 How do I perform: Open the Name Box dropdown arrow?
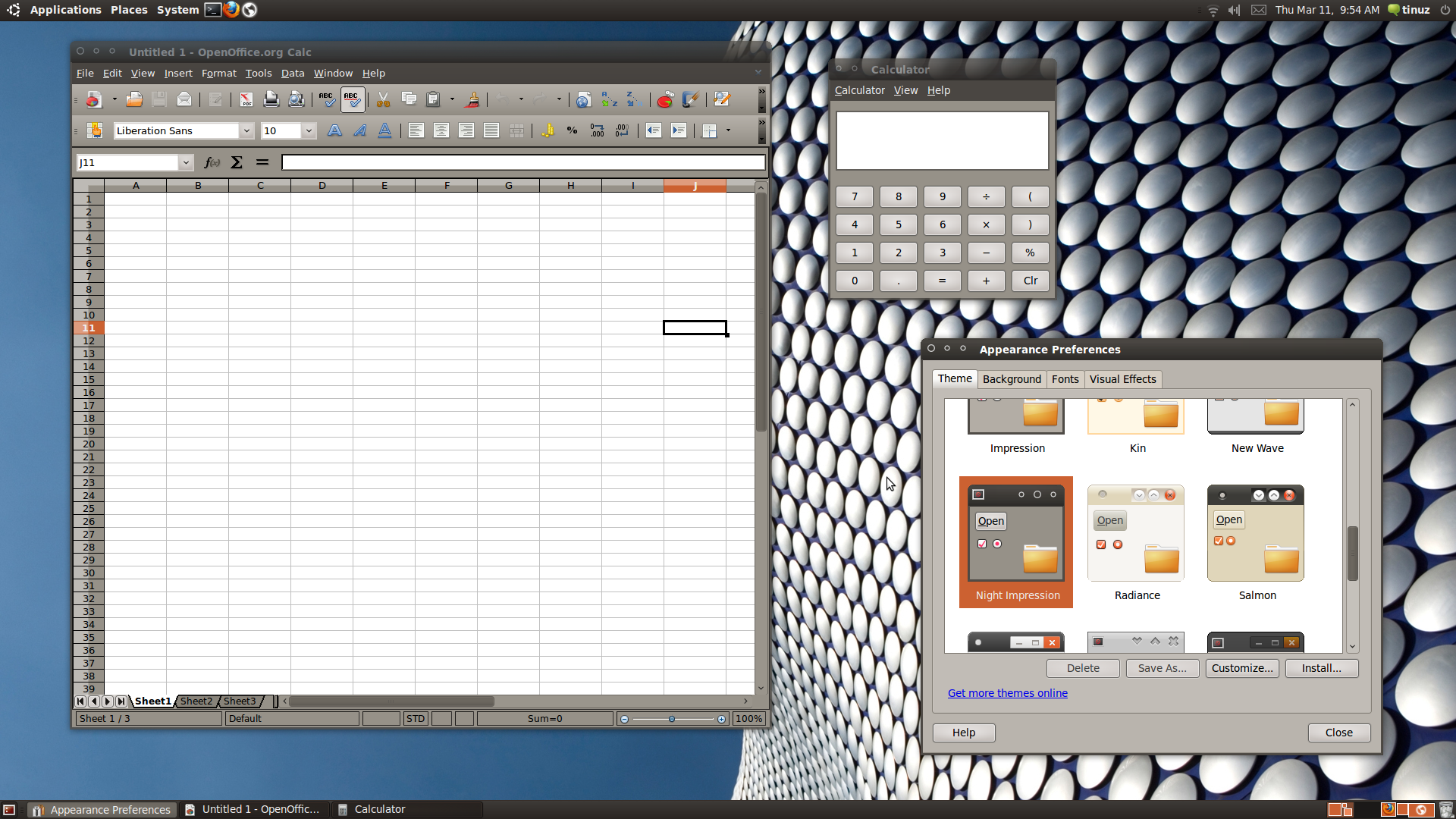tap(186, 162)
